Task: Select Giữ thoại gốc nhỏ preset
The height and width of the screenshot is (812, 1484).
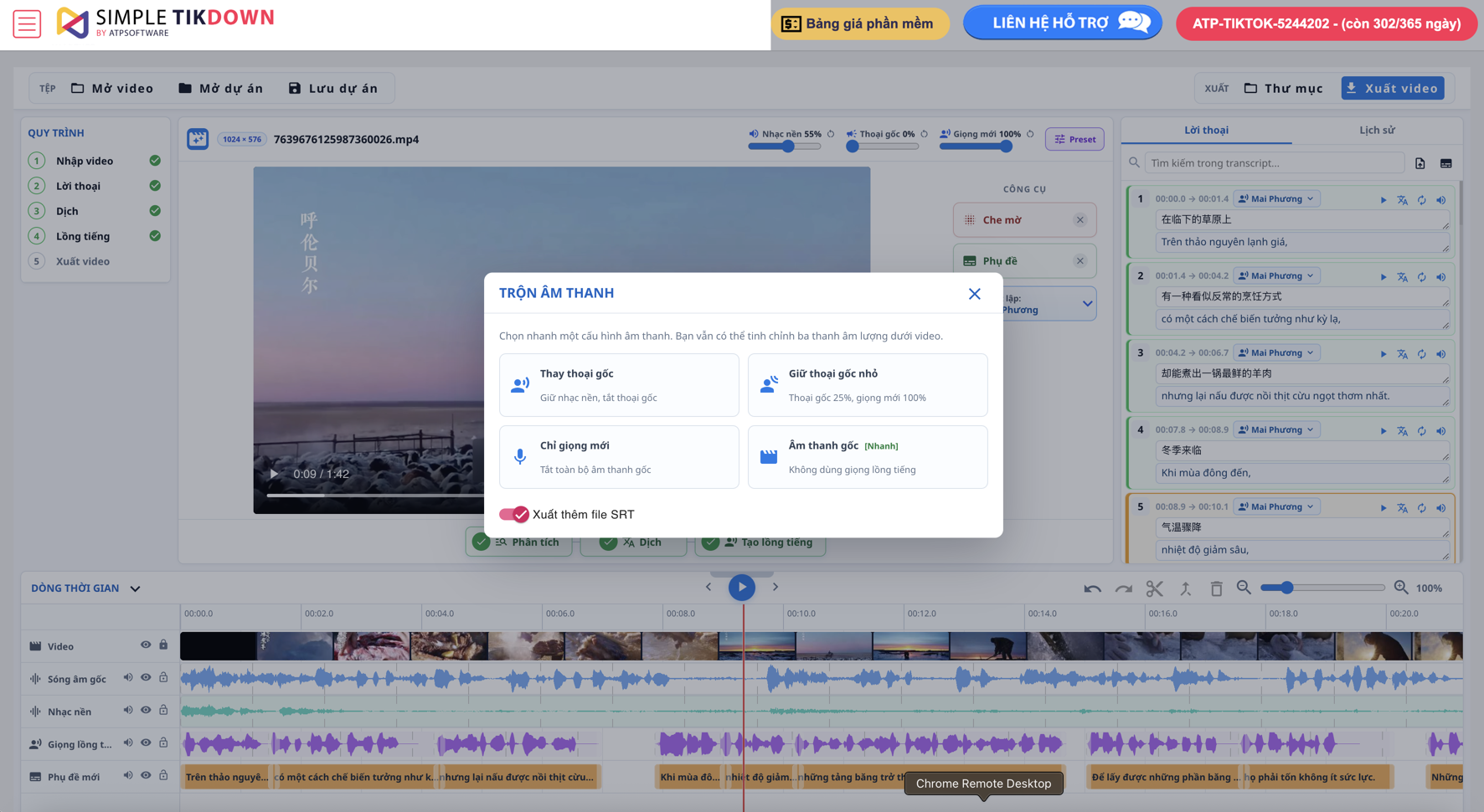Action: 867,385
